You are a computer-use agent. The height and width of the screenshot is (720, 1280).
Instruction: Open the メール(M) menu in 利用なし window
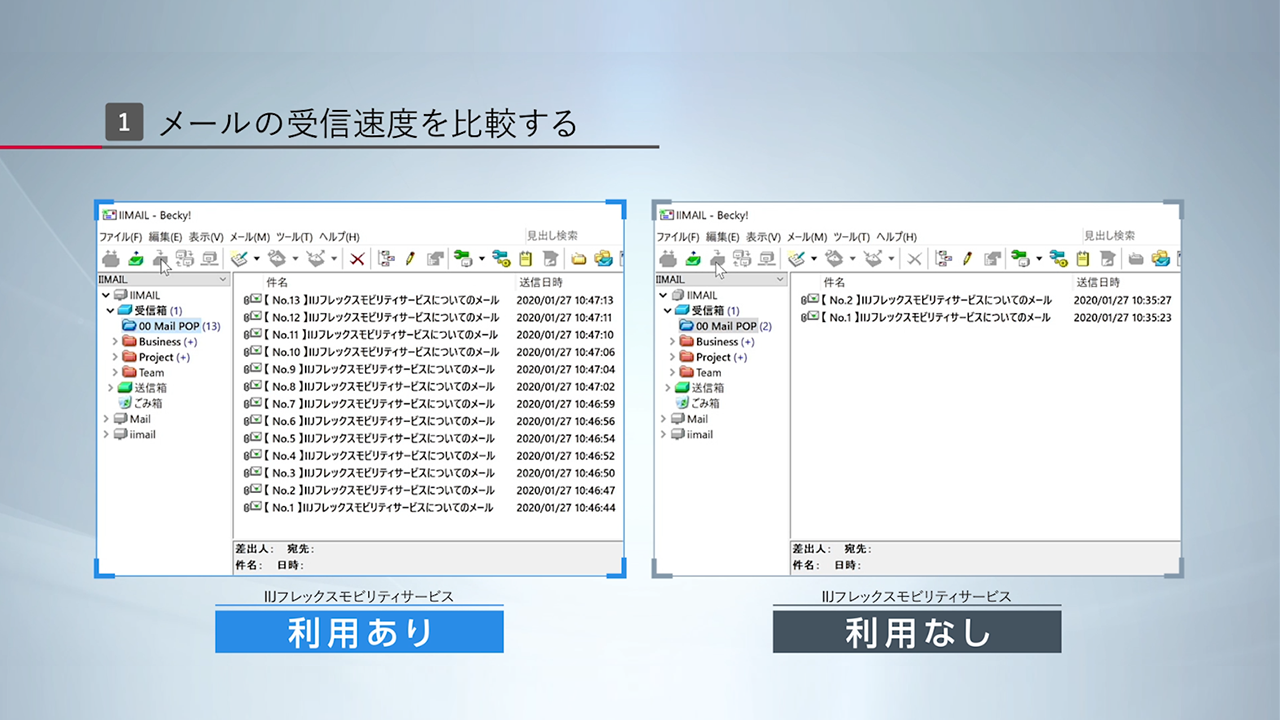click(x=807, y=237)
